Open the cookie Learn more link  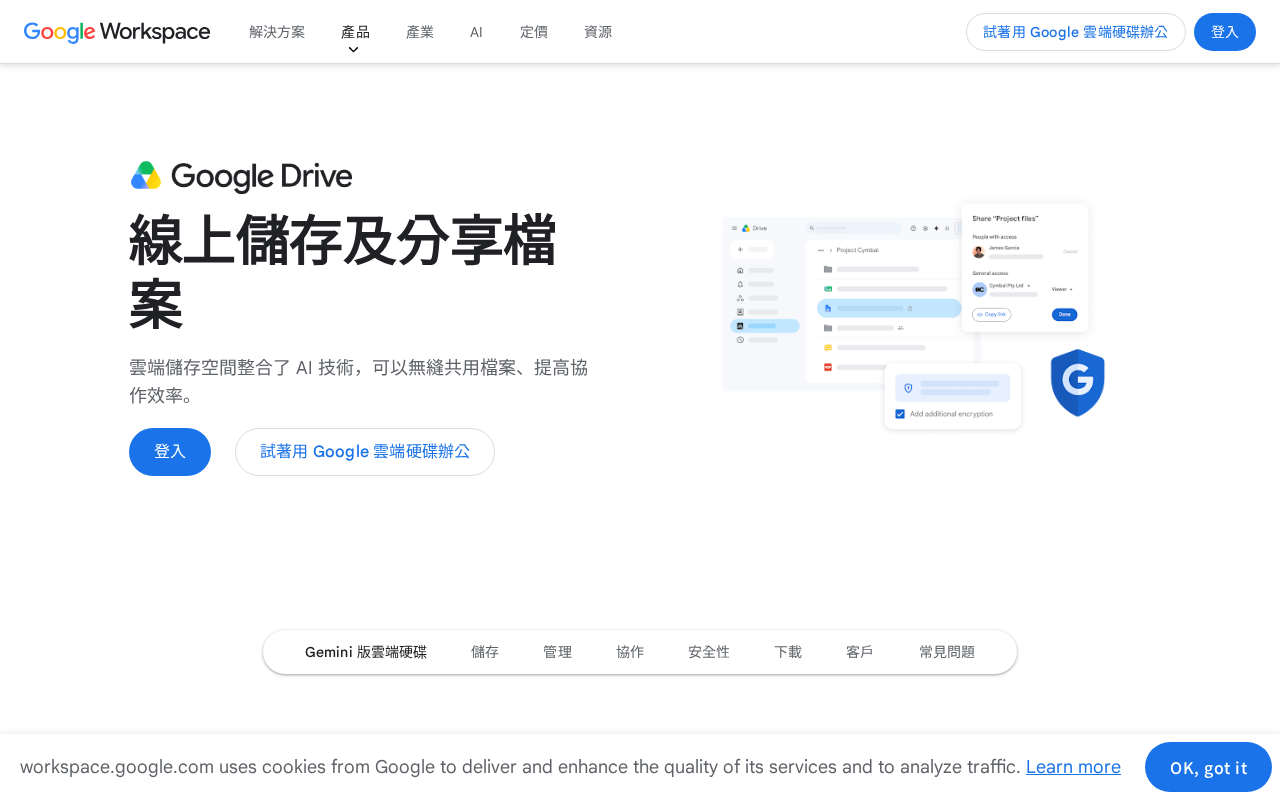pos(1073,767)
